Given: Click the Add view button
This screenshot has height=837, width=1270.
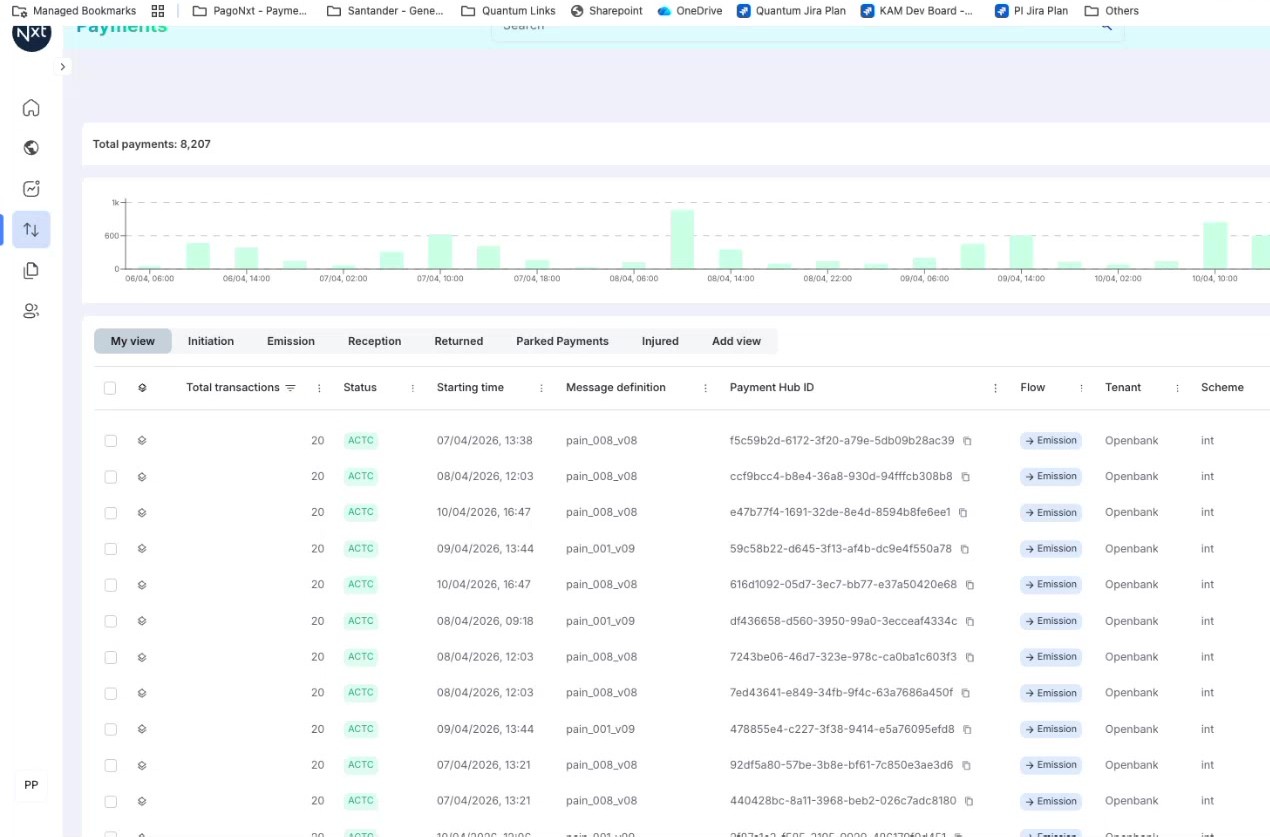Looking at the screenshot, I should point(736,341).
